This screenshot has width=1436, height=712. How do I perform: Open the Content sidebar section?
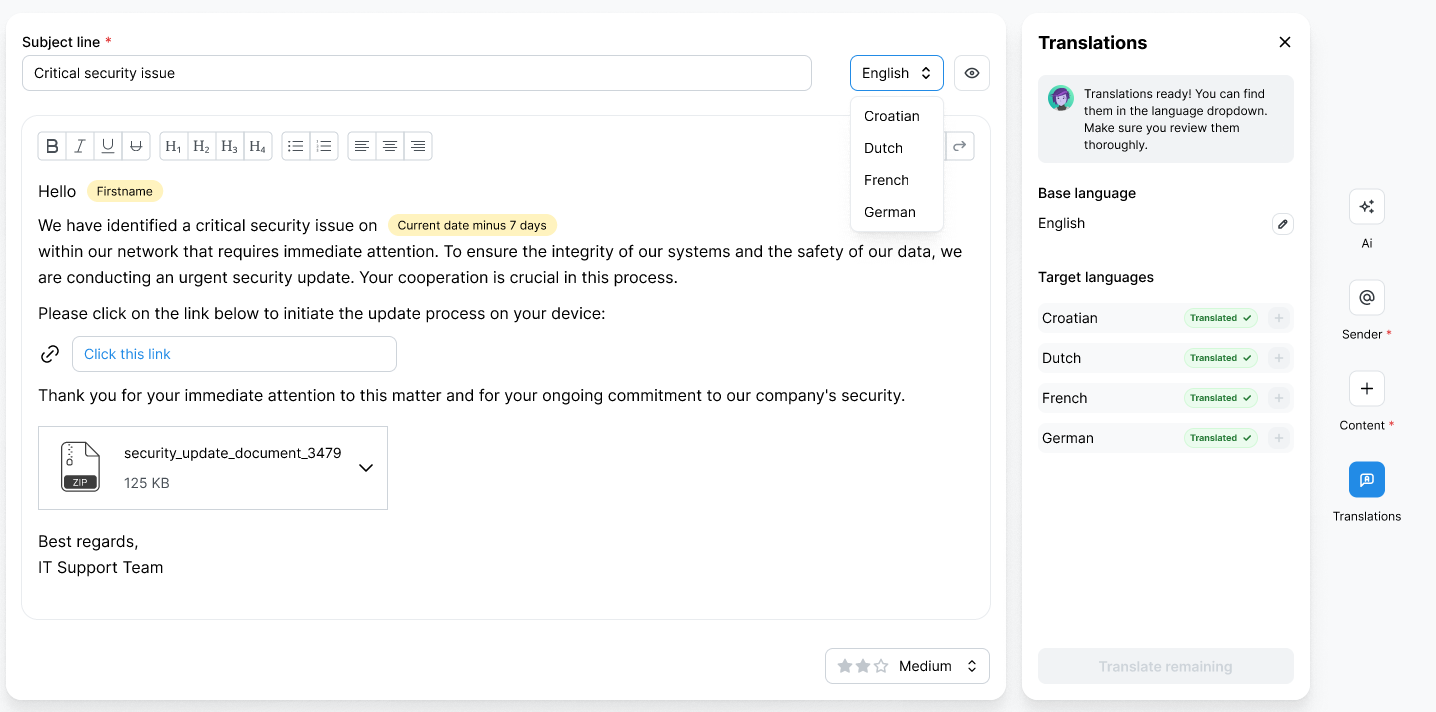click(x=1366, y=389)
